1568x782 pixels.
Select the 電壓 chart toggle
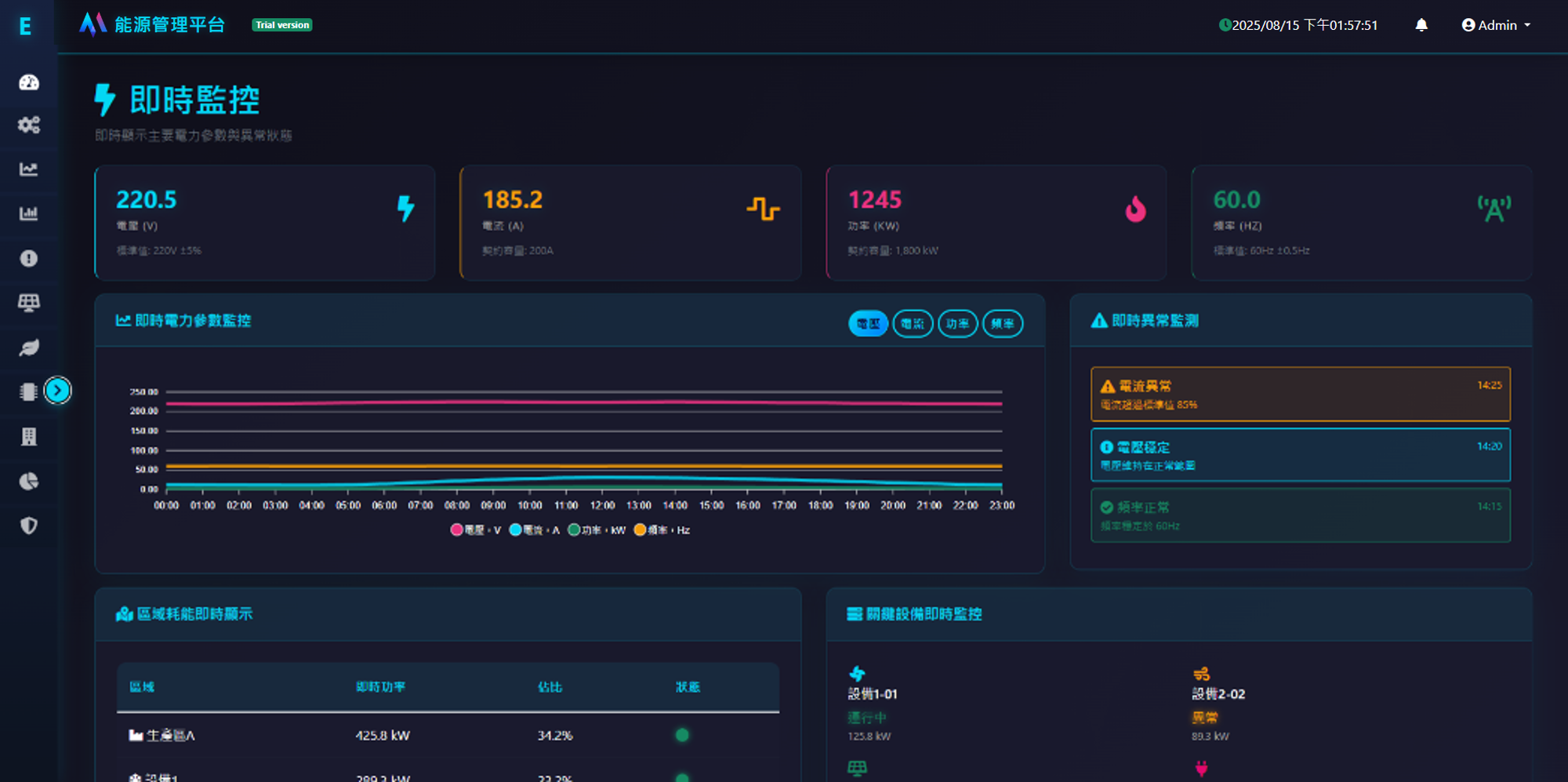coord(868,323)
